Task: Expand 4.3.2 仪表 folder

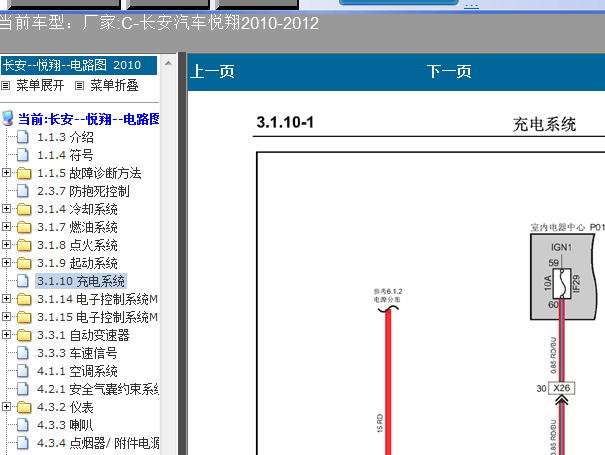Action: pos(6,406)
